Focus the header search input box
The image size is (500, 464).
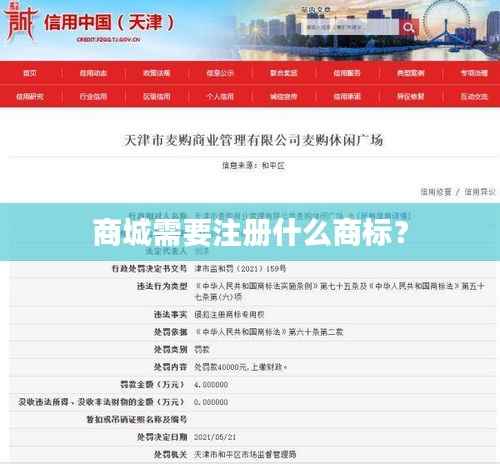coord(351,27)
